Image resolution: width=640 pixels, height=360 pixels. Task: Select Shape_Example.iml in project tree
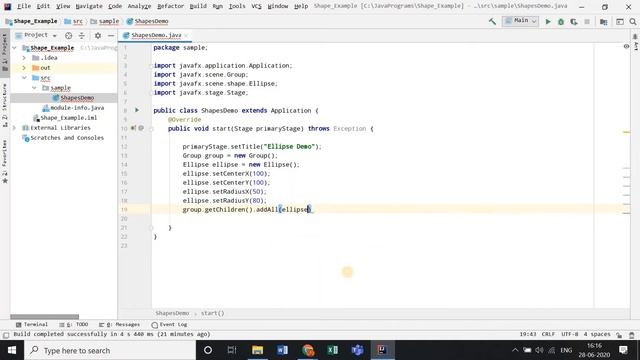[x=64, y=118]
